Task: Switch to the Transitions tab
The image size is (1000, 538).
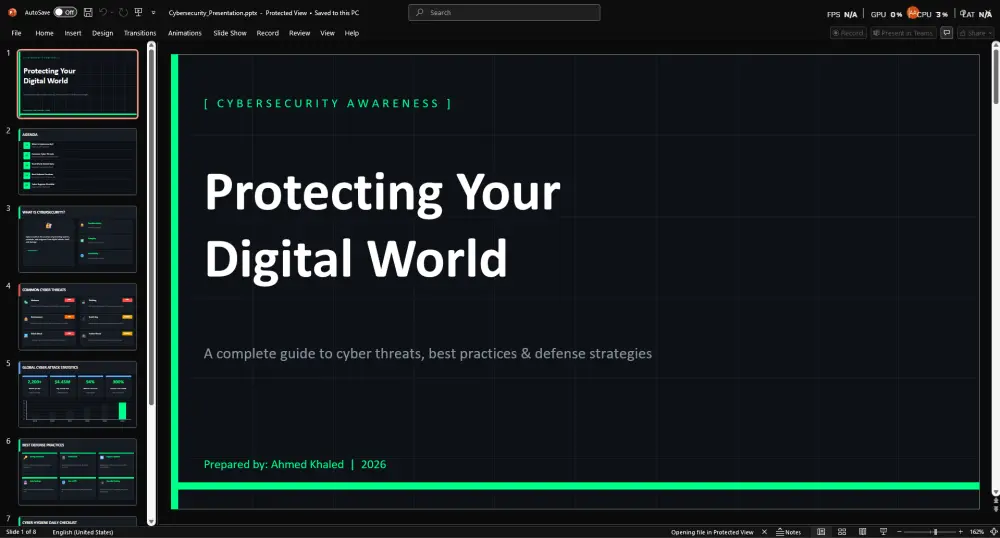Action: pos(140,33)
